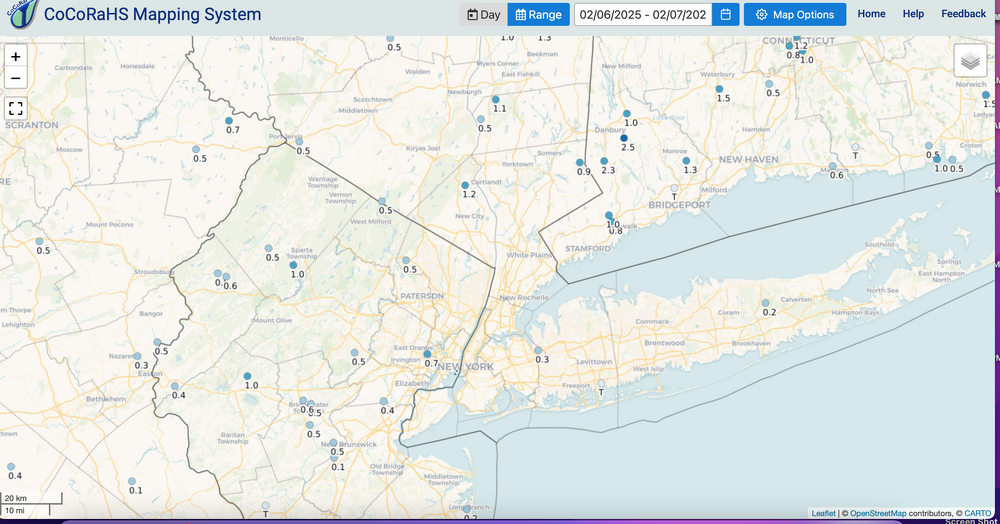Click the 1.1 marker near Newburgh
Screen dimensions: 1000x524
pyautogui.click(x=496, y=99)
